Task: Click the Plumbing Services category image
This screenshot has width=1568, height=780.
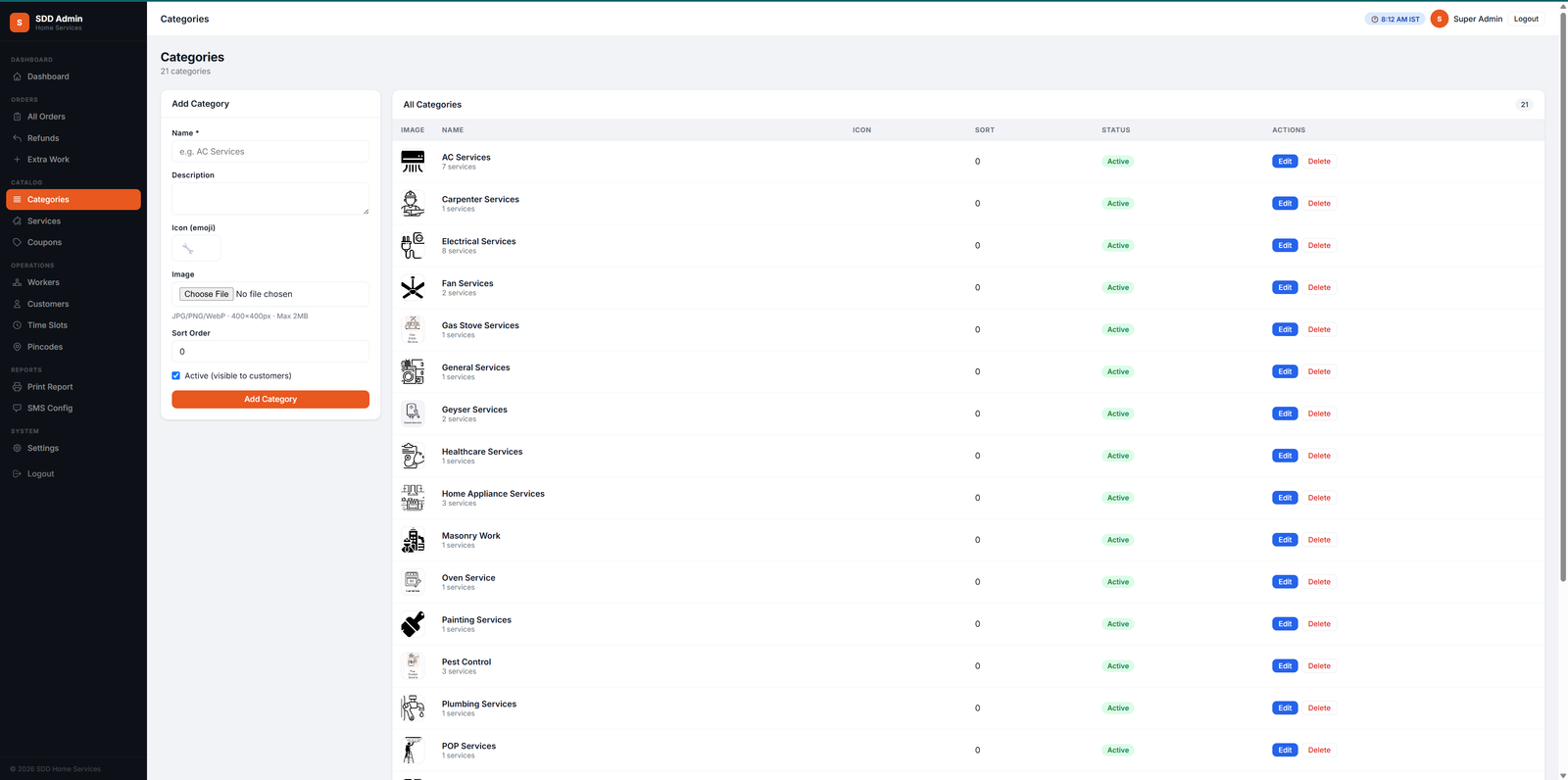Action: tap(413, 708)
